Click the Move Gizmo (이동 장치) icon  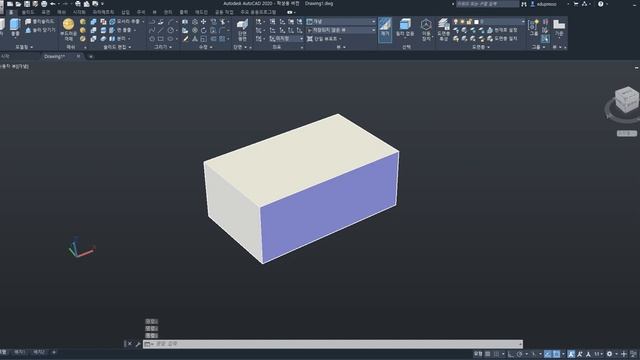(426, 29)
